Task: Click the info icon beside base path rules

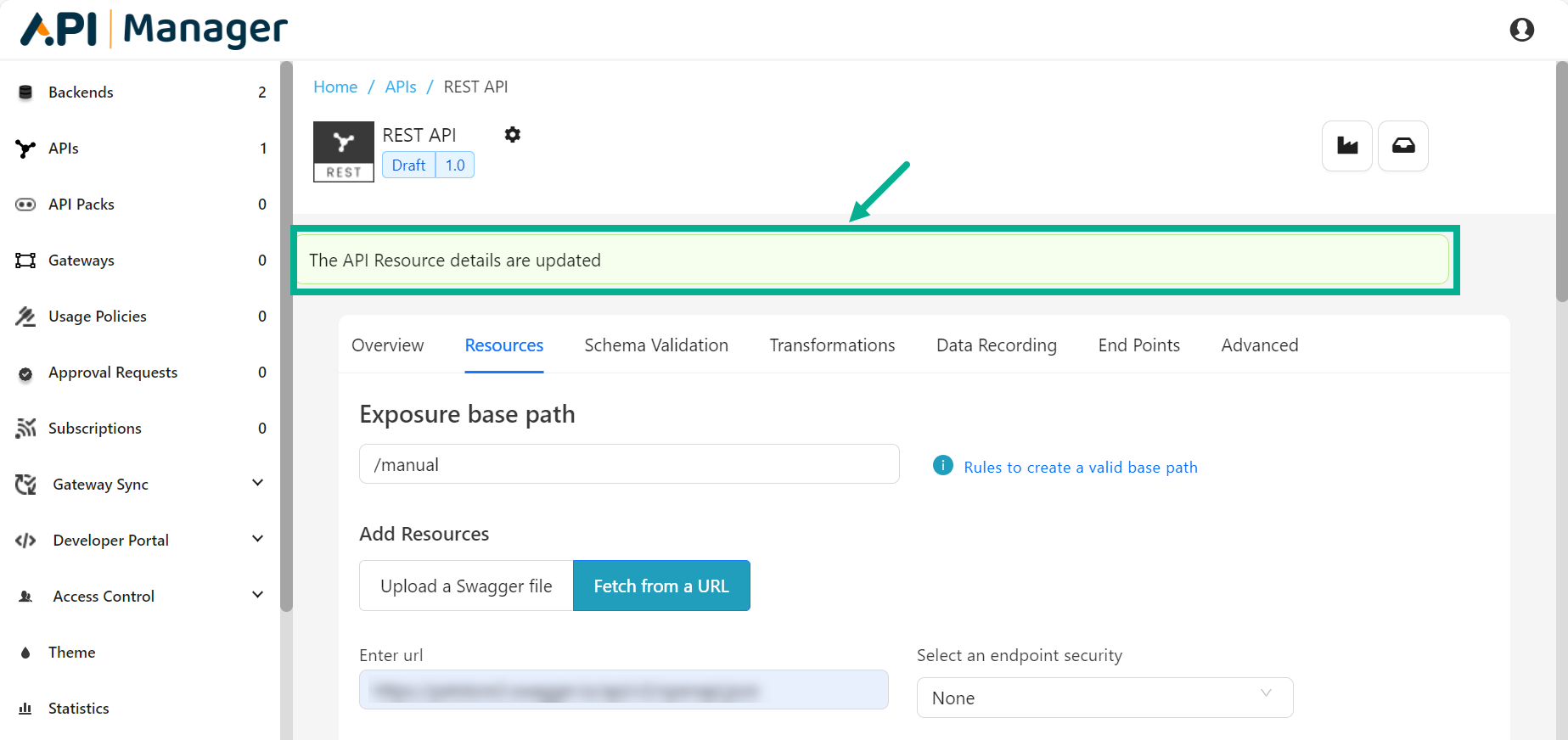Action: pyautogui.click(x=942, y=466)
